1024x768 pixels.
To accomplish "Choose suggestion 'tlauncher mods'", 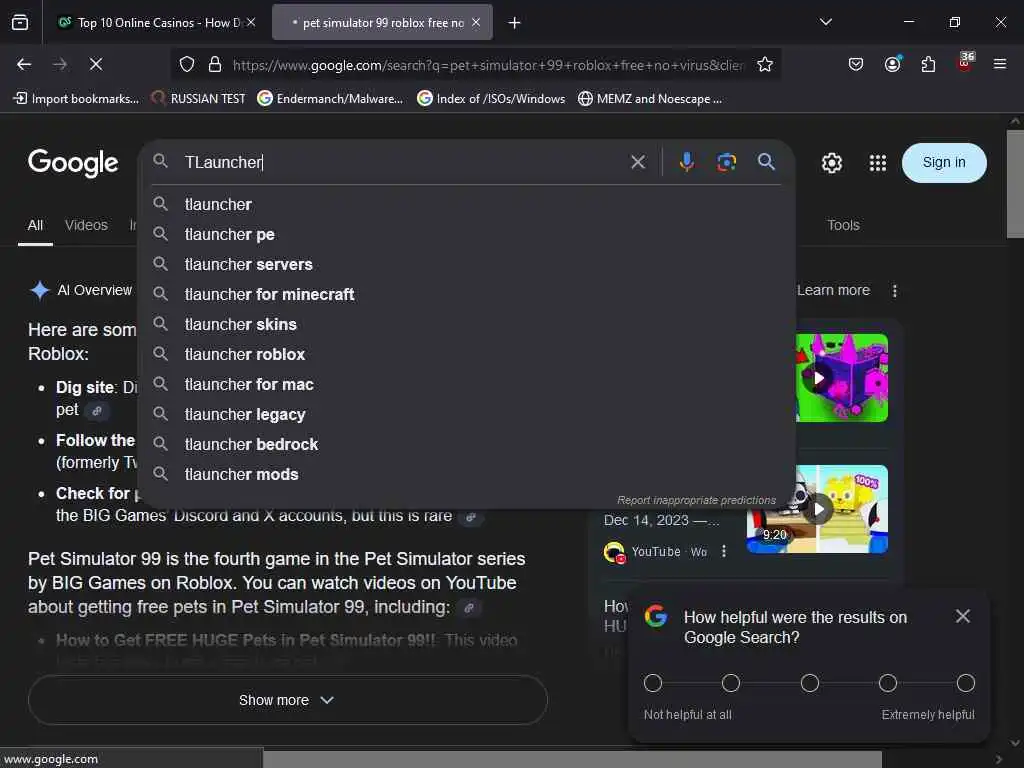I will 467,475.
